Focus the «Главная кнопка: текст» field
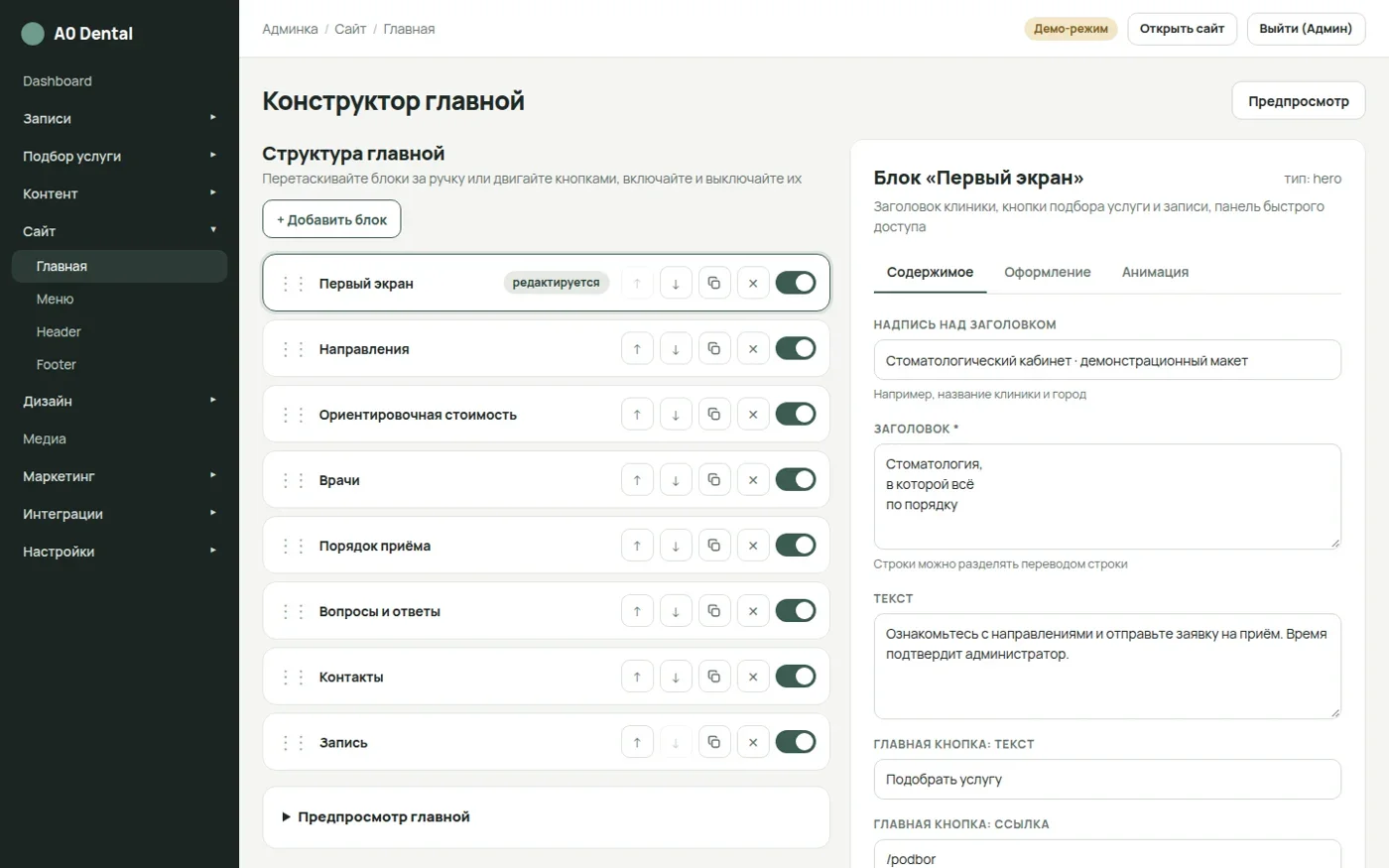This screenshot has width=1389, height=868. [1107, 780]
